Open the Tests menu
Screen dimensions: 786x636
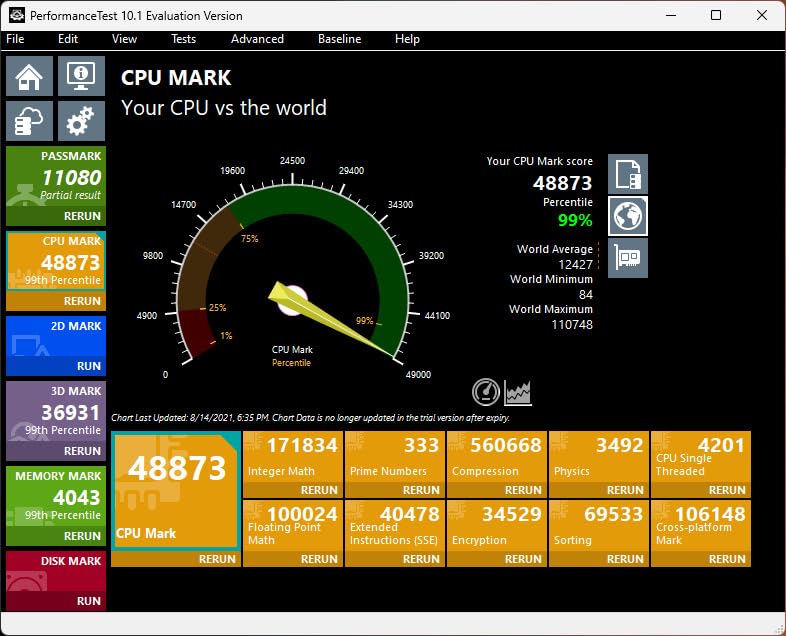click(183, 39)
